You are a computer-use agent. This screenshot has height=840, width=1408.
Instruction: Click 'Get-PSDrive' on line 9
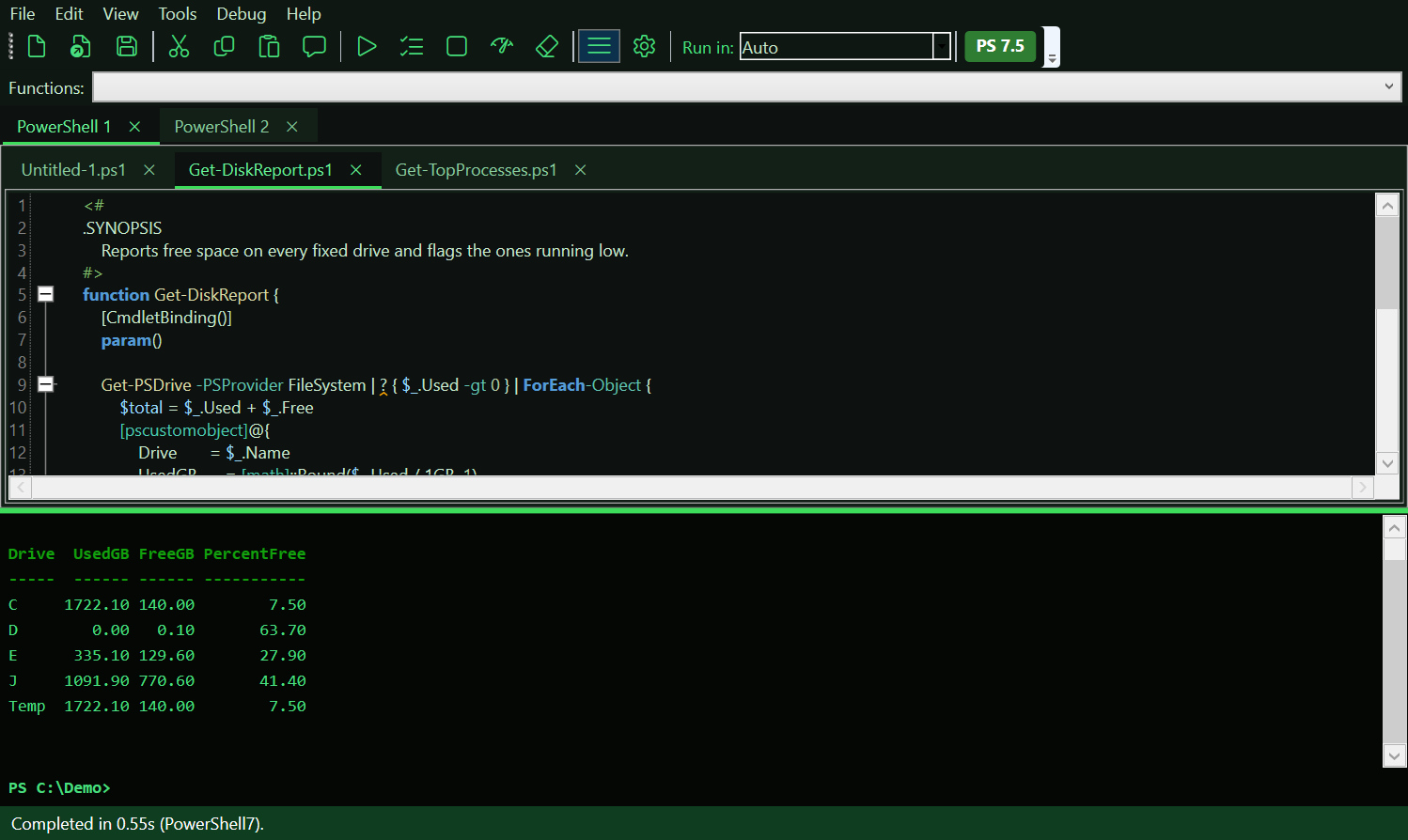147,385
